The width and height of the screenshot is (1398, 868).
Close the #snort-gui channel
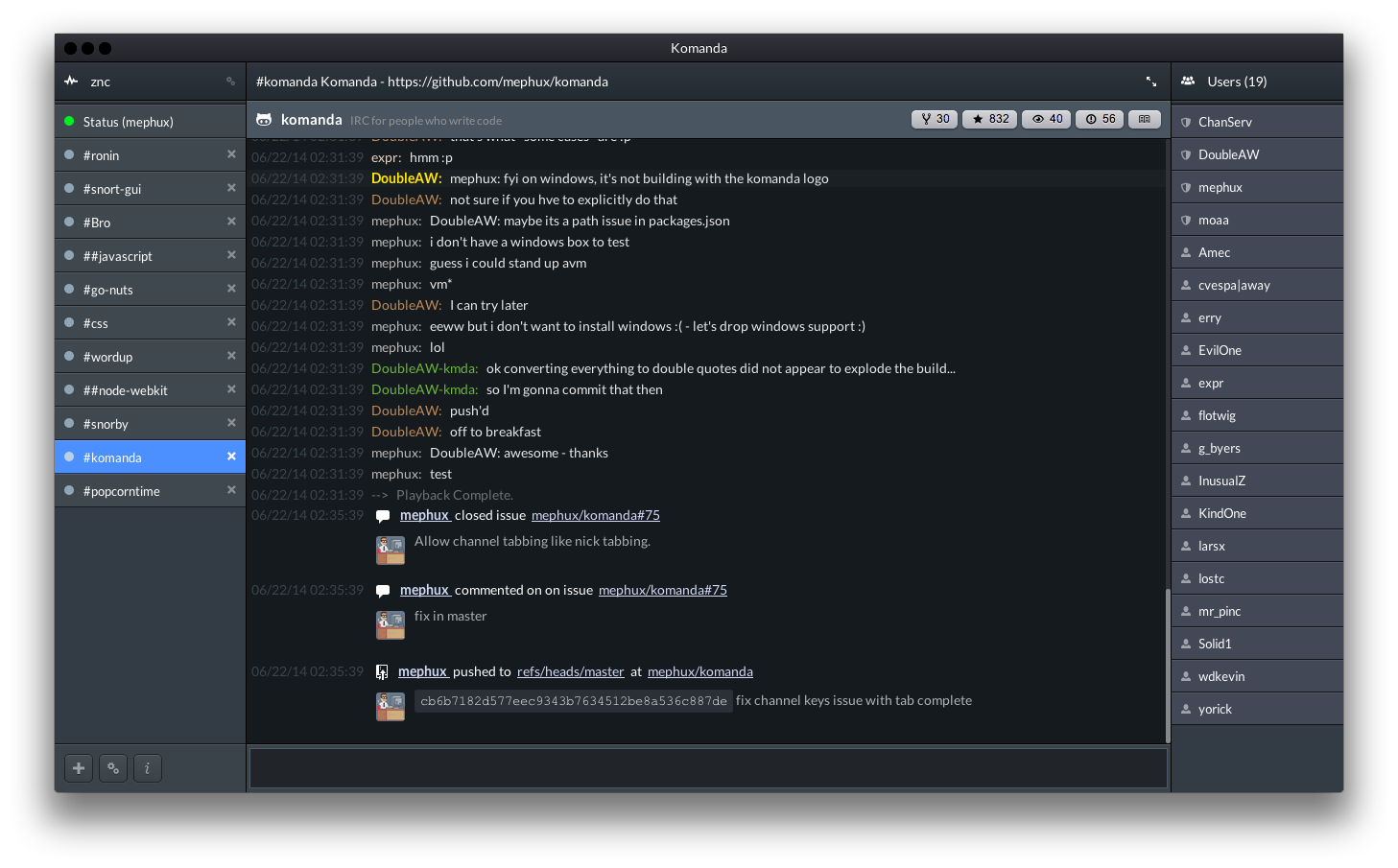[231, 188]
